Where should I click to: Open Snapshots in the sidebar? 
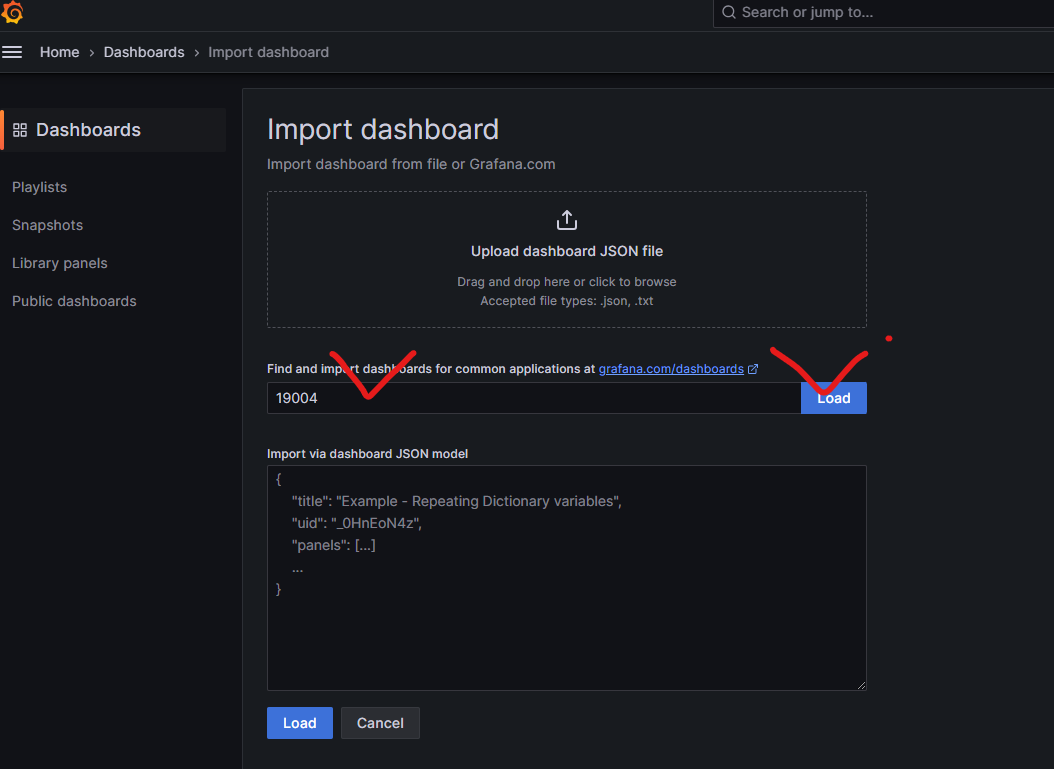47,225
